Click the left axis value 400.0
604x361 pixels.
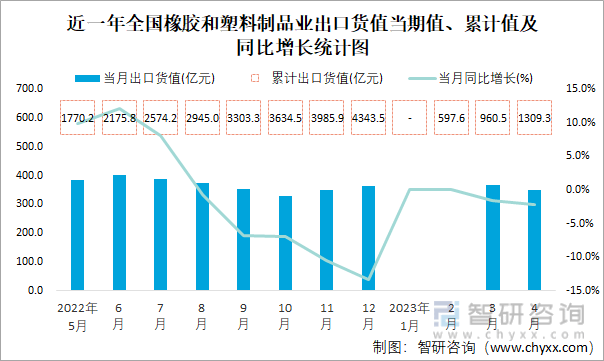[x=29, y=175]
